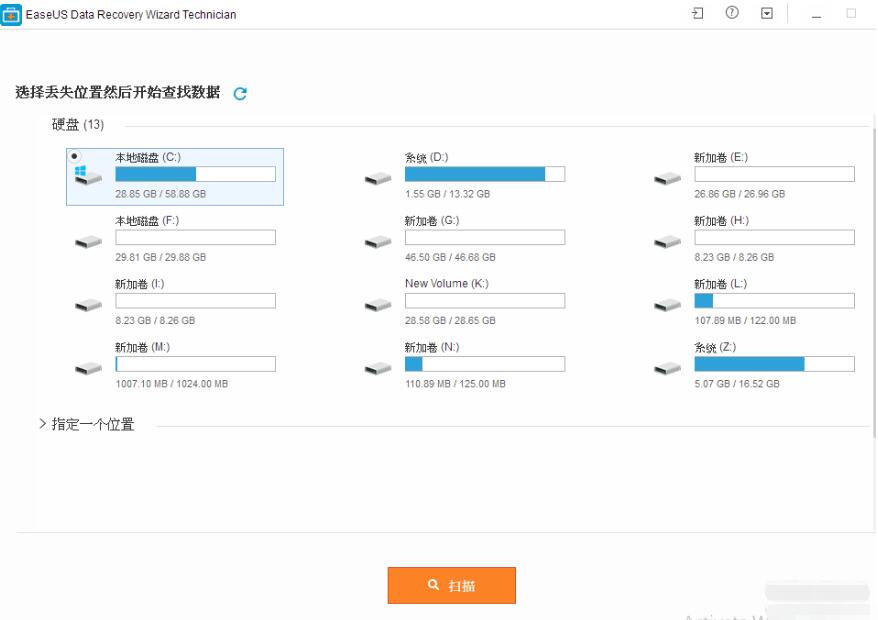Click the drive icon for 系统 (D:)
The height and width of the screenshot is (620, 878).
(x=378, y=179)
